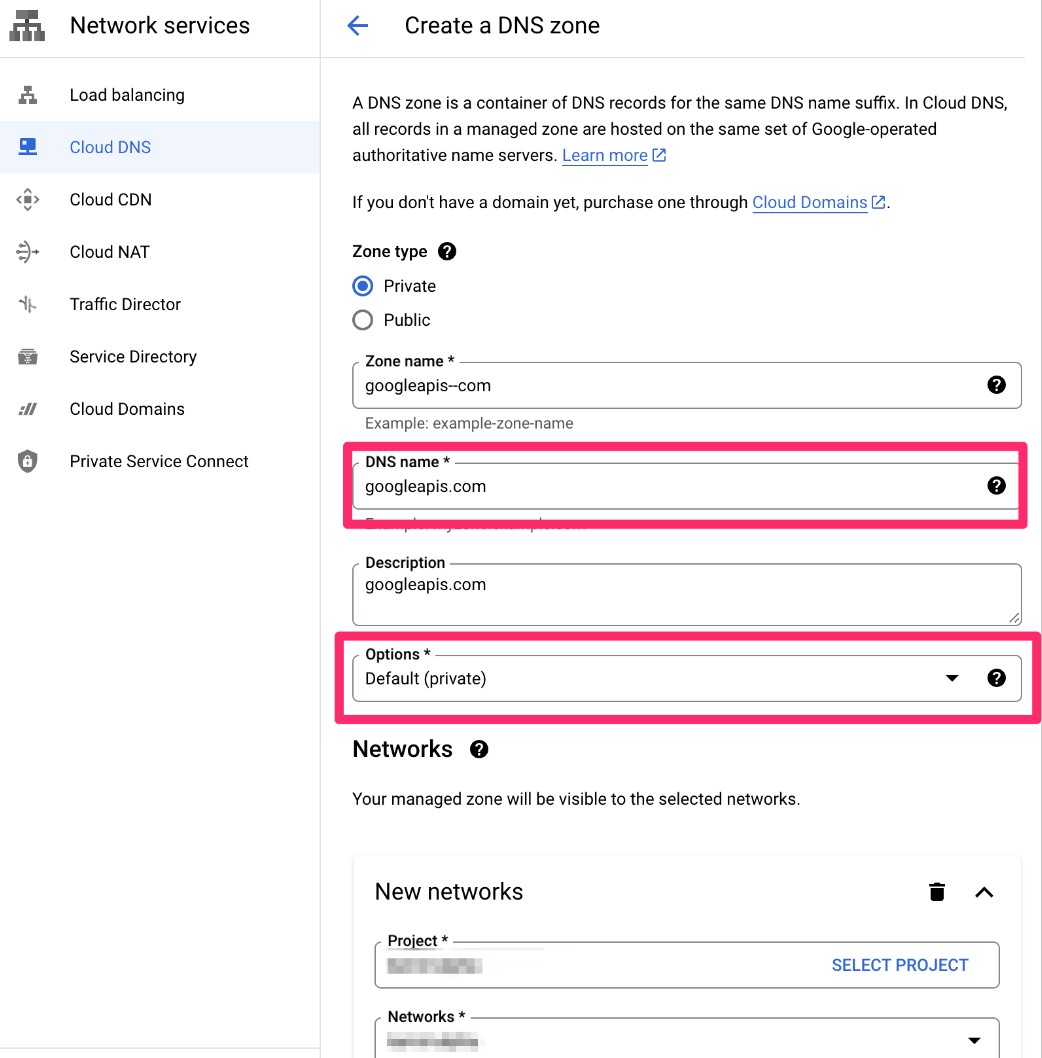Go back using the blue arrow
Screen dimensions: 1042x1058
358,26
